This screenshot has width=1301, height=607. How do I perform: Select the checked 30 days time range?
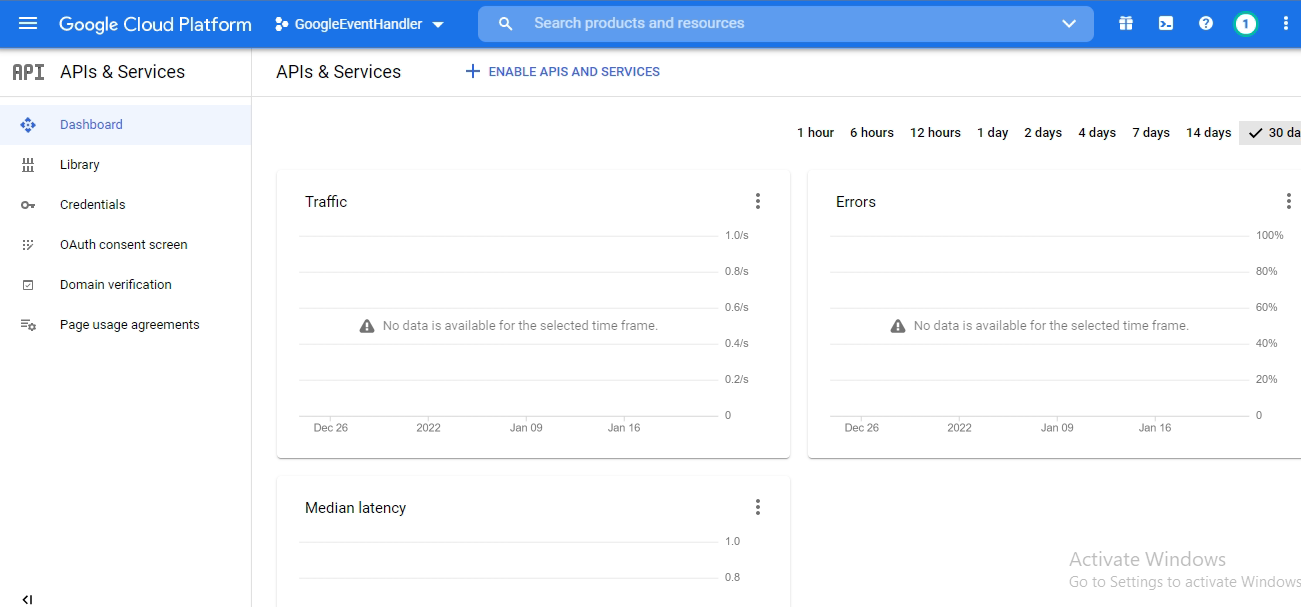point(1271,133)
